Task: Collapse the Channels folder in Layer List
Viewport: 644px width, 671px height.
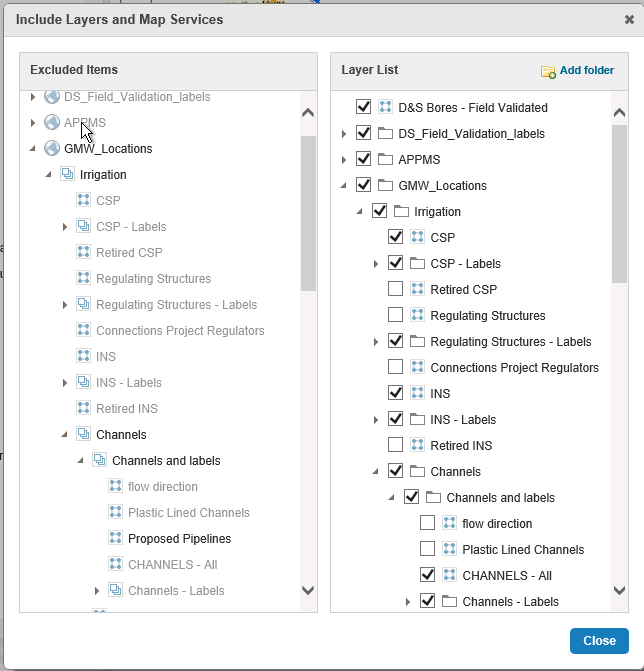Action: click(376, 471)
